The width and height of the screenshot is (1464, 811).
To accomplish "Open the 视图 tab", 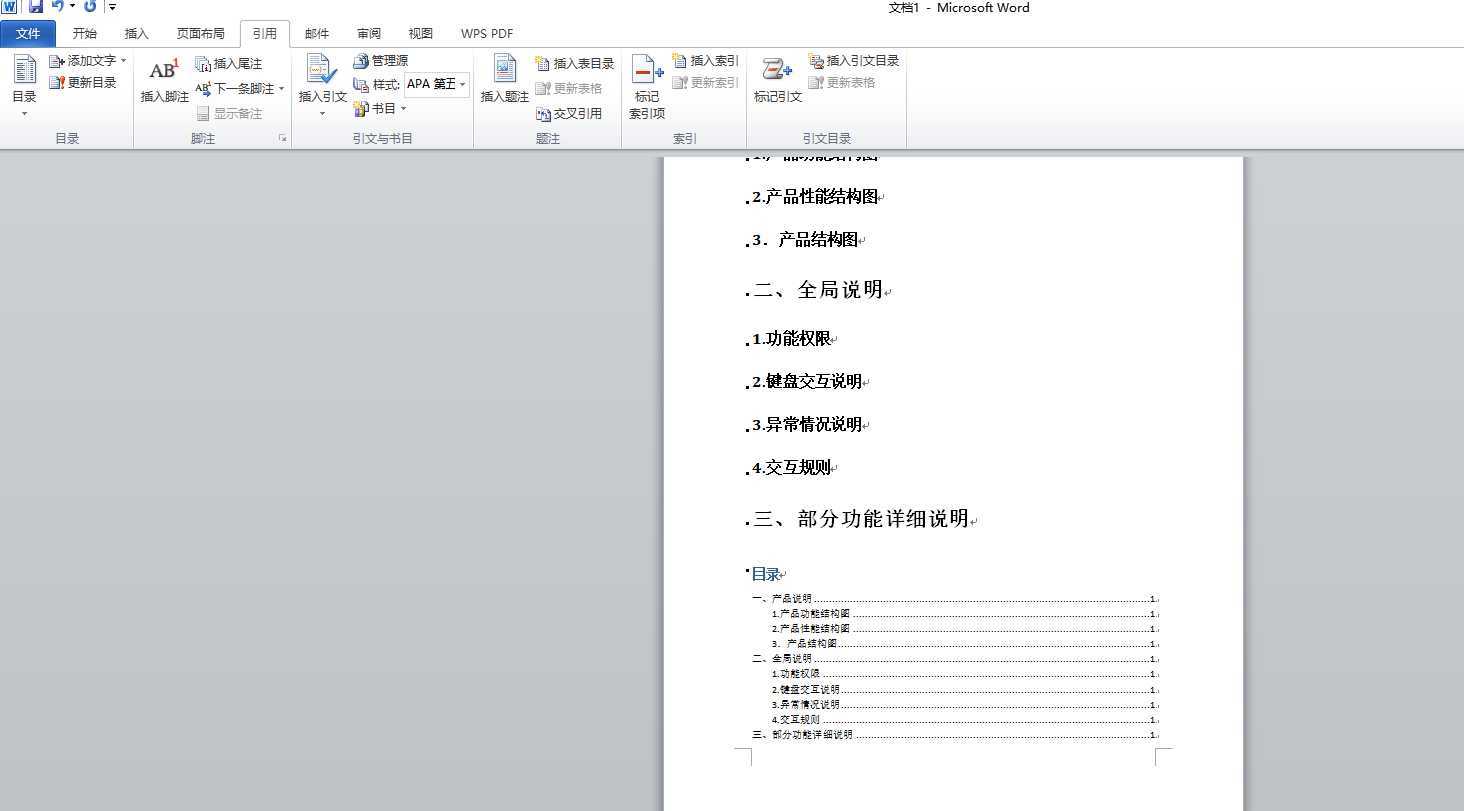I will [421, 34].
